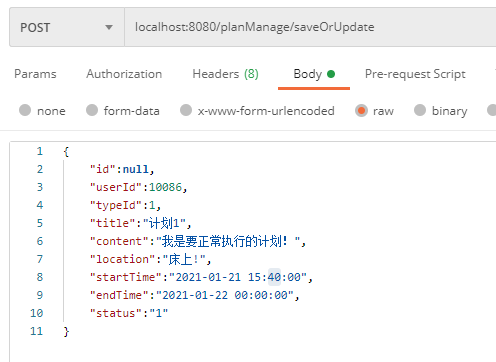The height and width of the screenshot is (362, 496).
Task: Click the endTime value 2021-01-22 00:00:00
Action: point(225,295)
